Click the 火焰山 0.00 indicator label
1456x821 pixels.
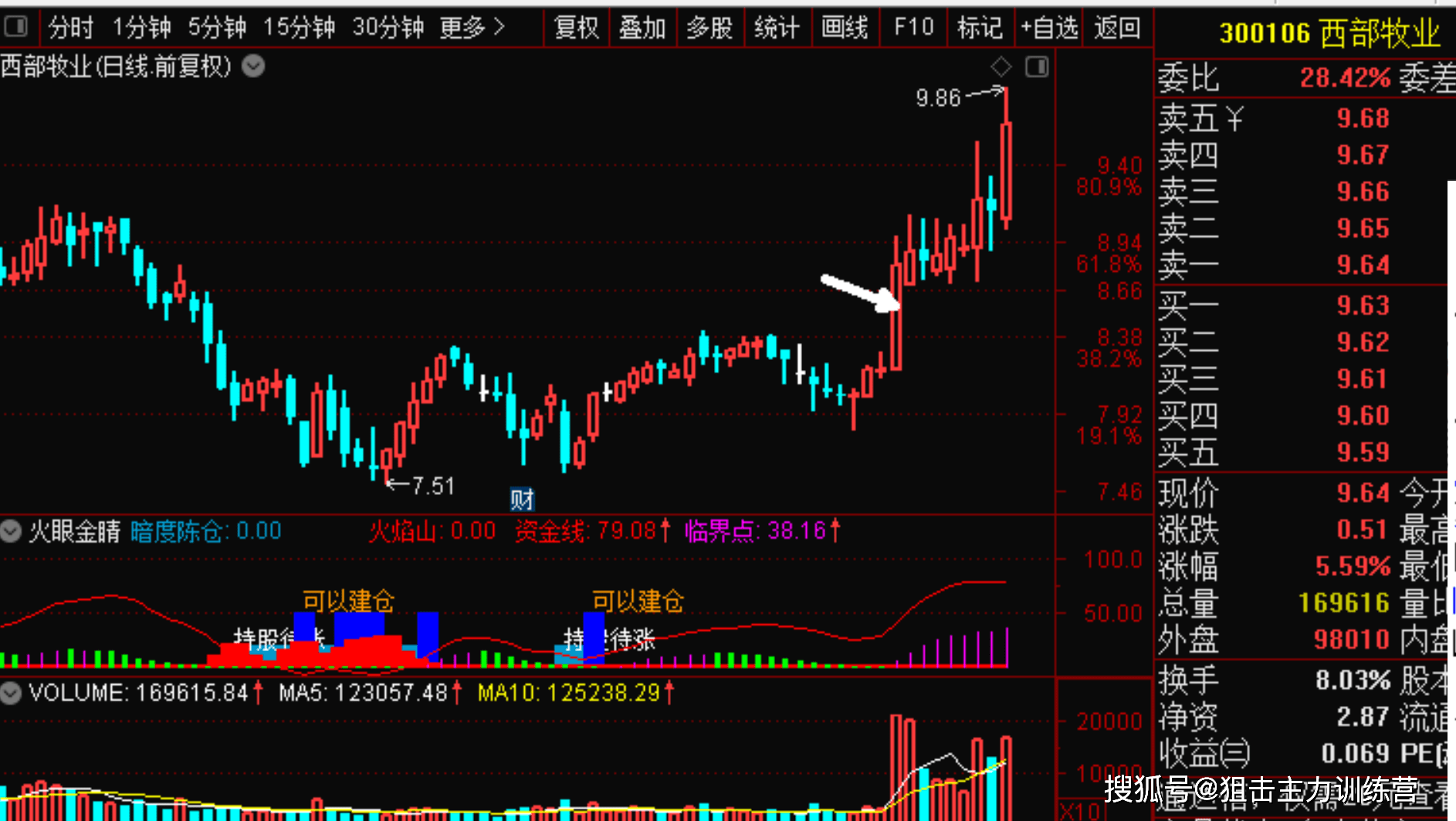pyautogui.click(x=432, y=531)
